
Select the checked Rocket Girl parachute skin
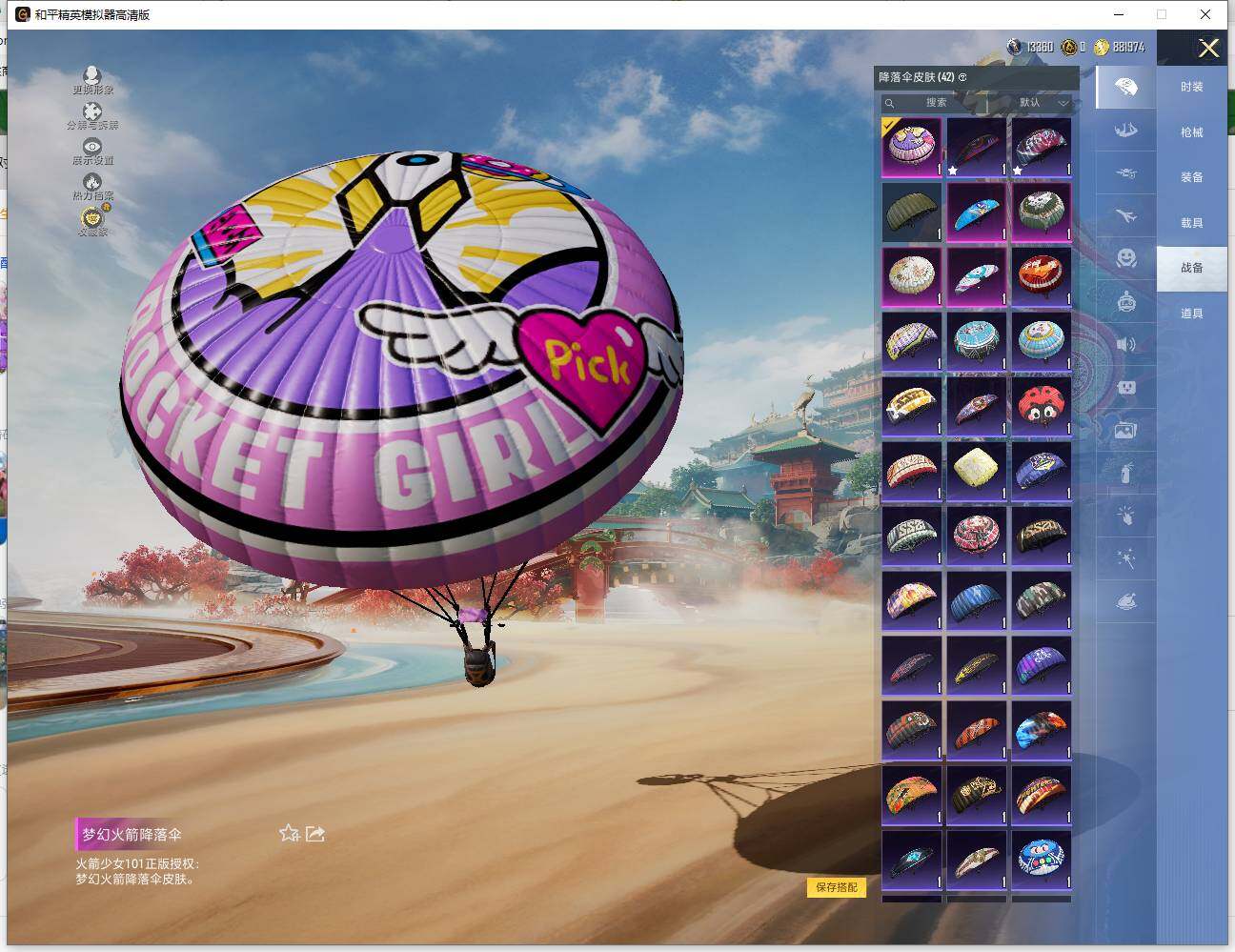[912, 147]
